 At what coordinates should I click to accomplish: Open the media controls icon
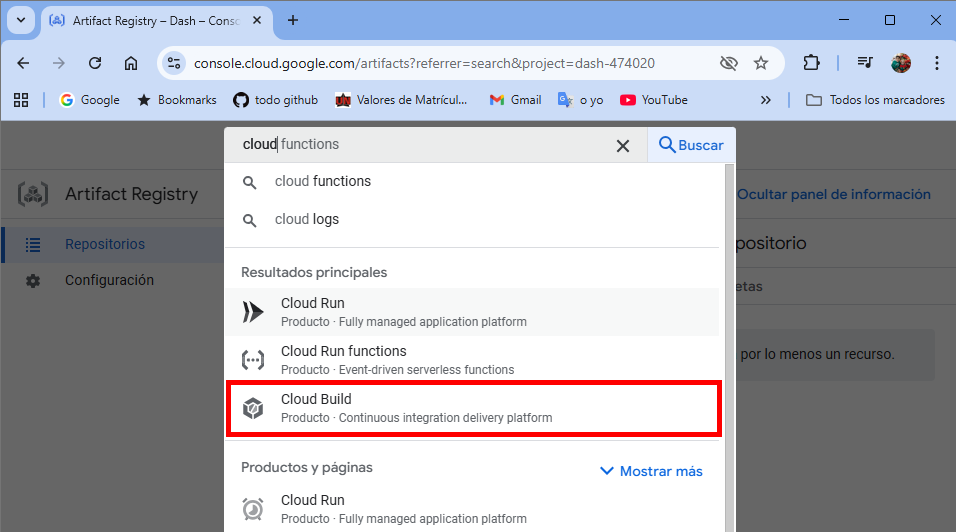(865, 63)
